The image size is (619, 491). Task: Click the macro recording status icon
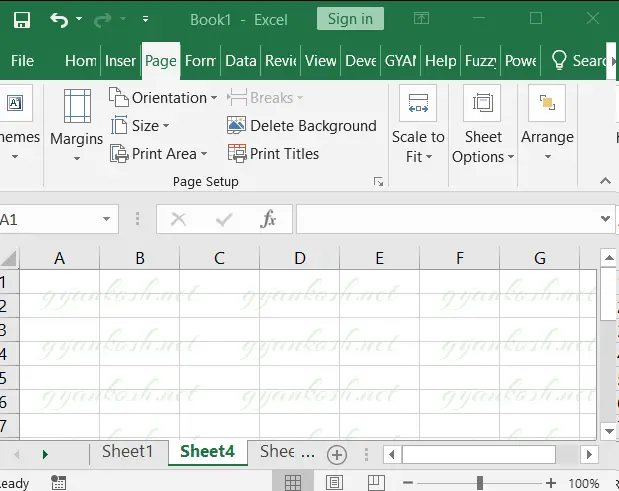[x=59, y=483]
